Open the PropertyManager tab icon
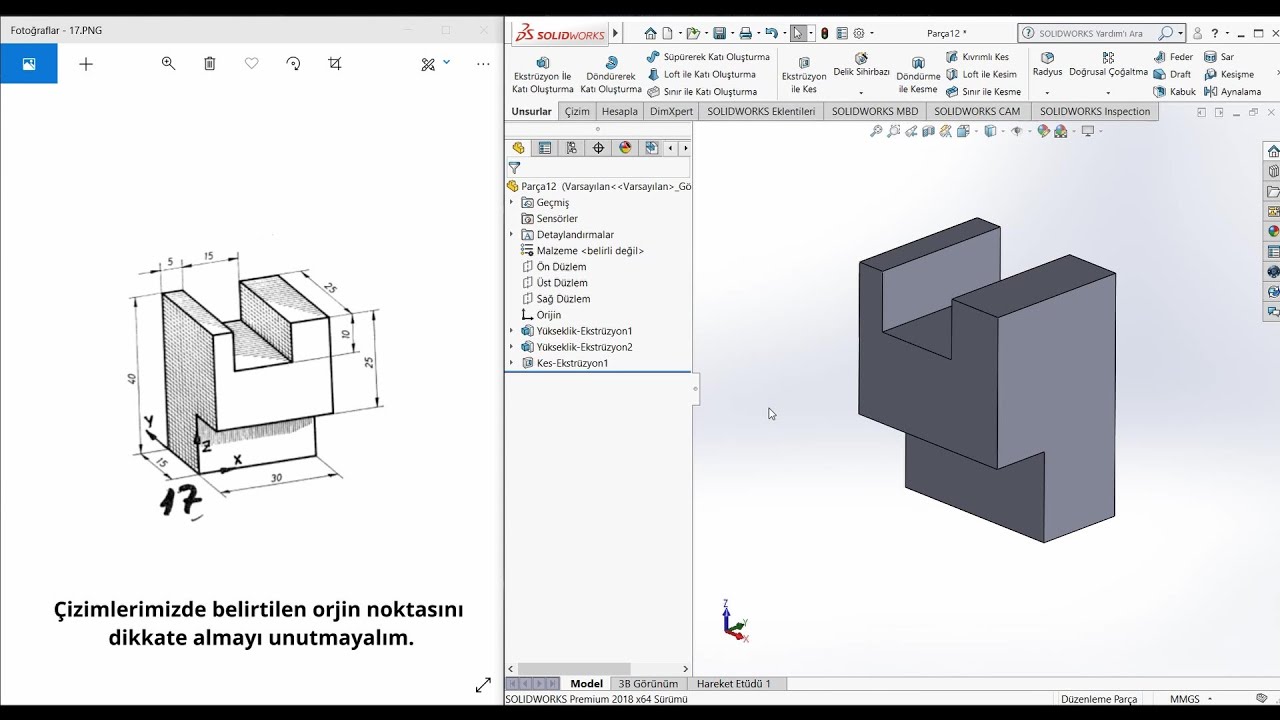This screenshot has width=1280, height=720. click(545, 148)
